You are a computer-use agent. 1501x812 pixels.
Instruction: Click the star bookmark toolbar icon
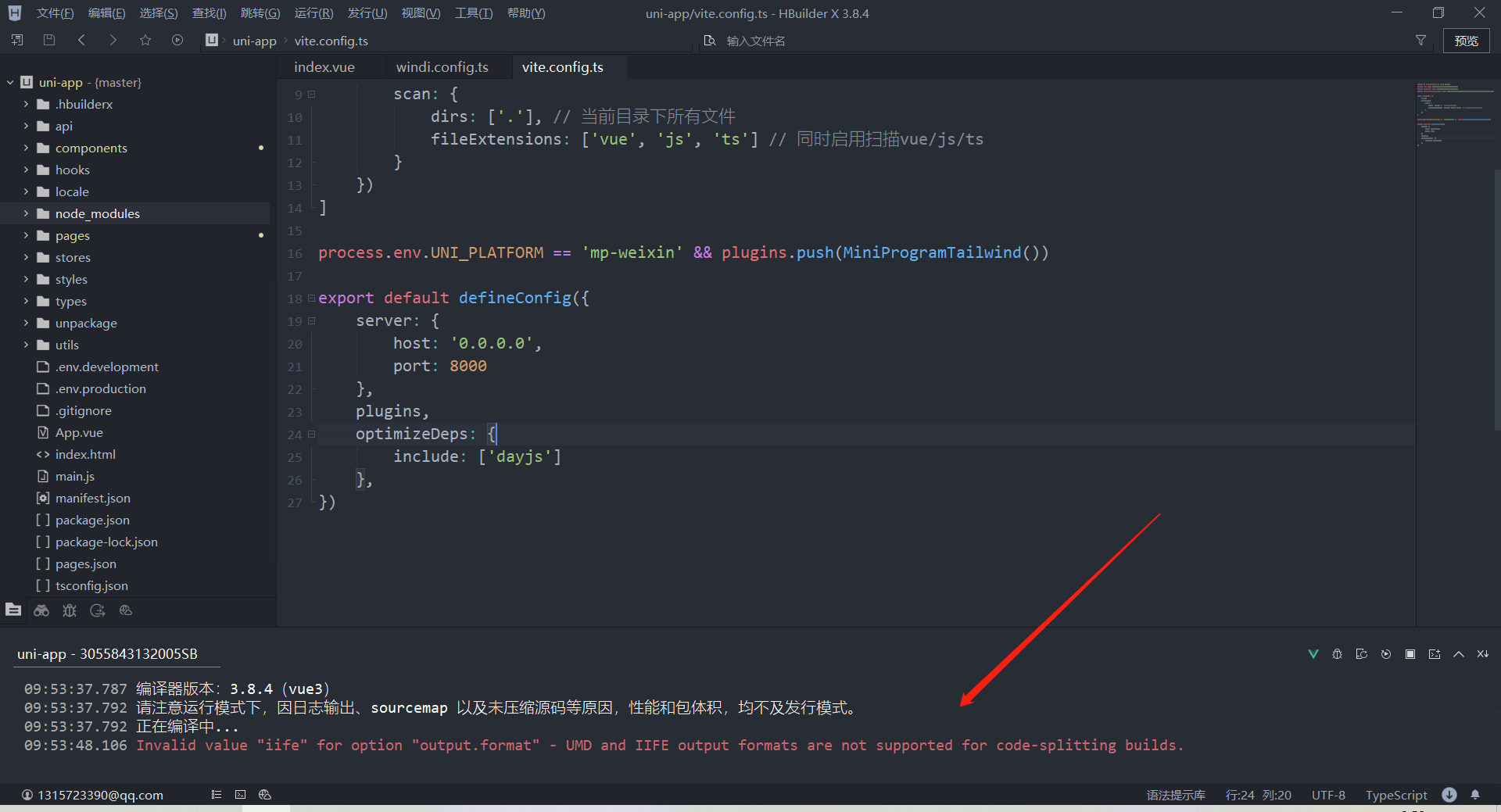(145, 40)
